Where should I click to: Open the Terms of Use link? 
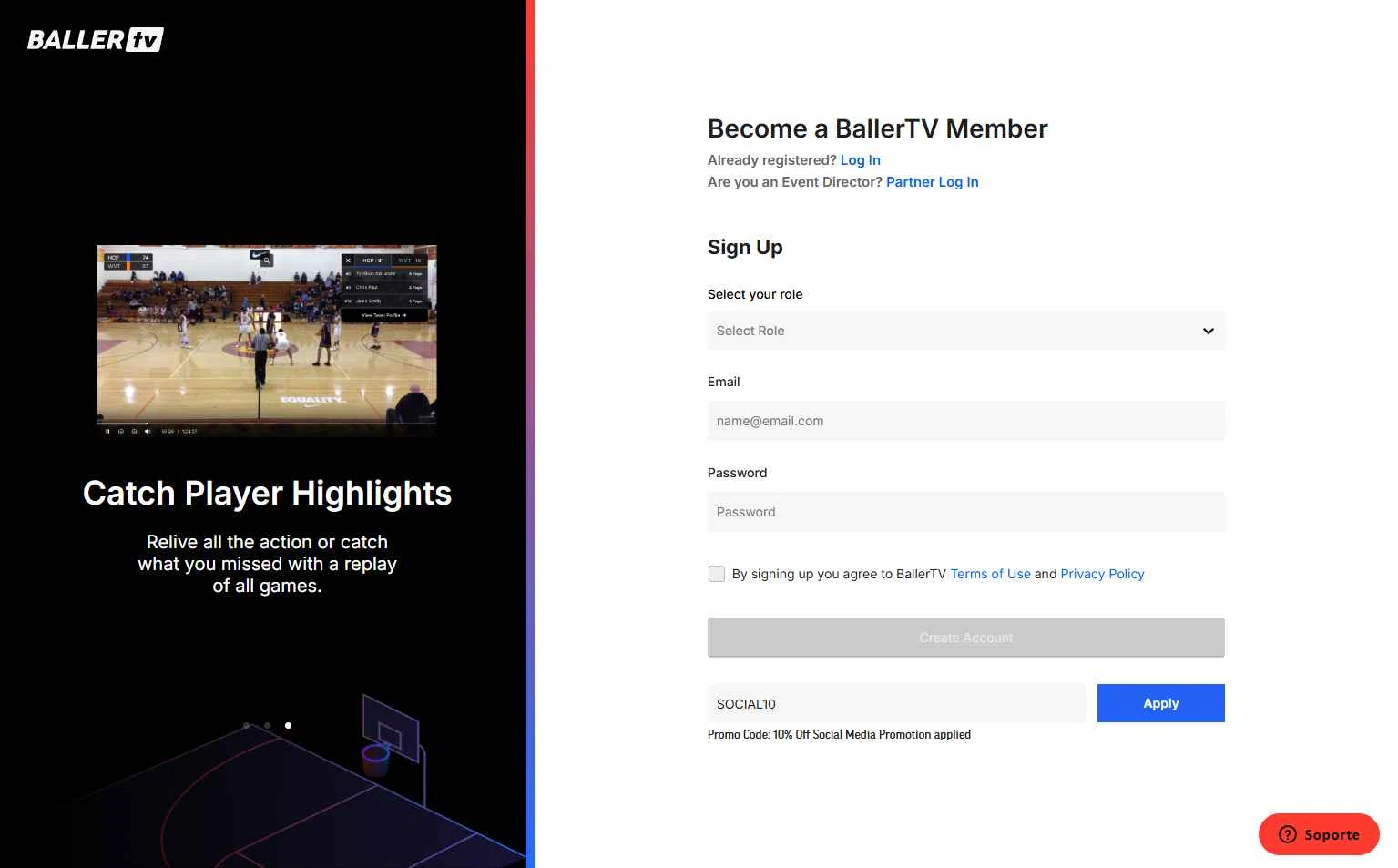click(990, 574)
